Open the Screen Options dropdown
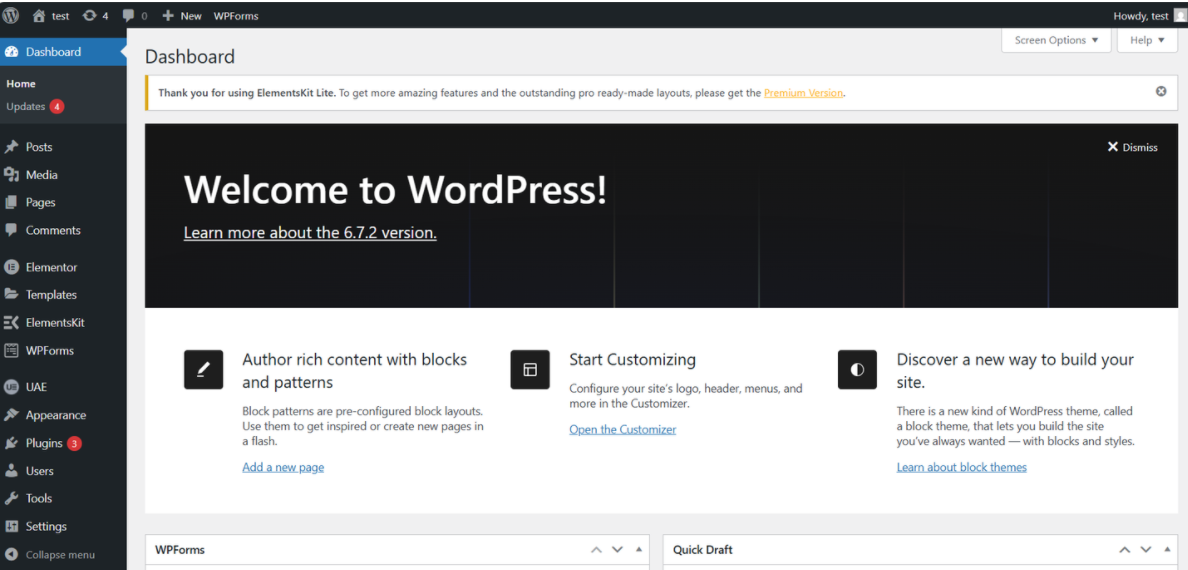The image size is (1188, 570). (1056, 40)
